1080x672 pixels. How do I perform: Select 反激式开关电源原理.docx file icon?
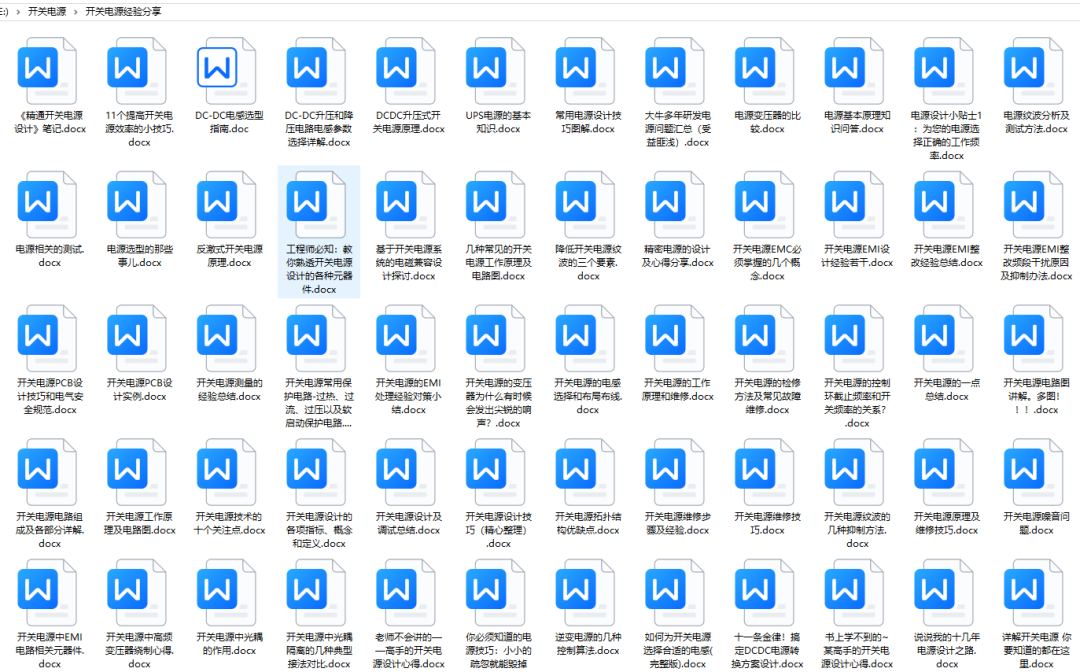(226, 205)
